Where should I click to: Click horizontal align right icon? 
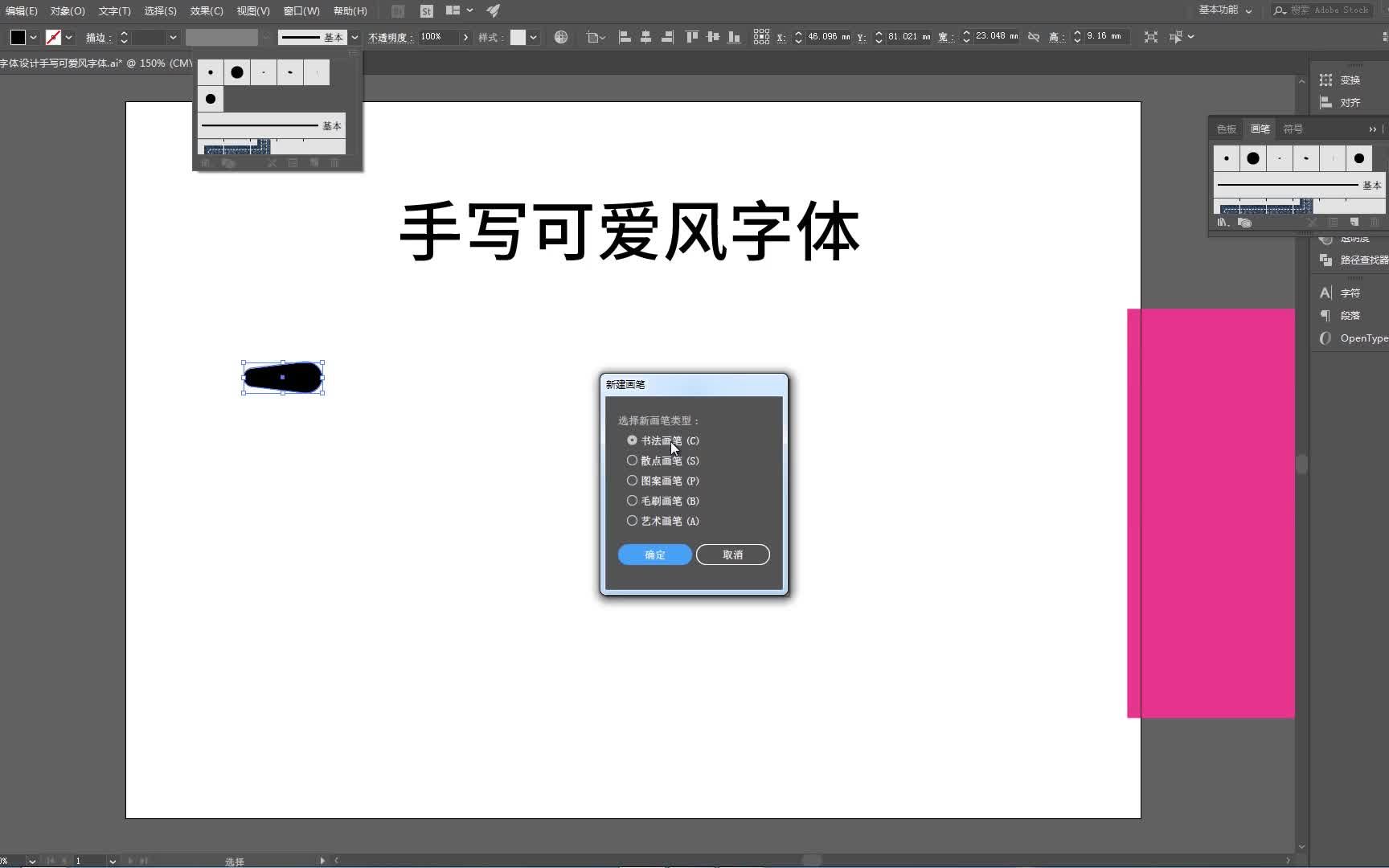[667, 37]
